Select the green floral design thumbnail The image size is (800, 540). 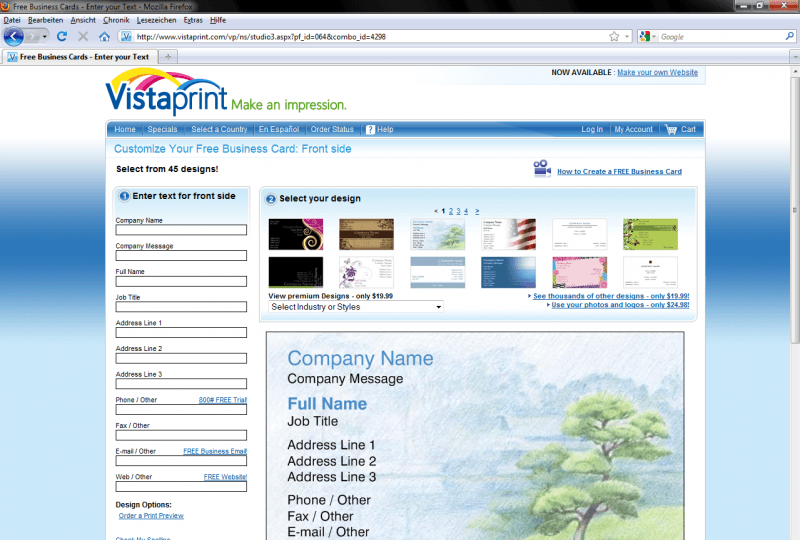651,234
